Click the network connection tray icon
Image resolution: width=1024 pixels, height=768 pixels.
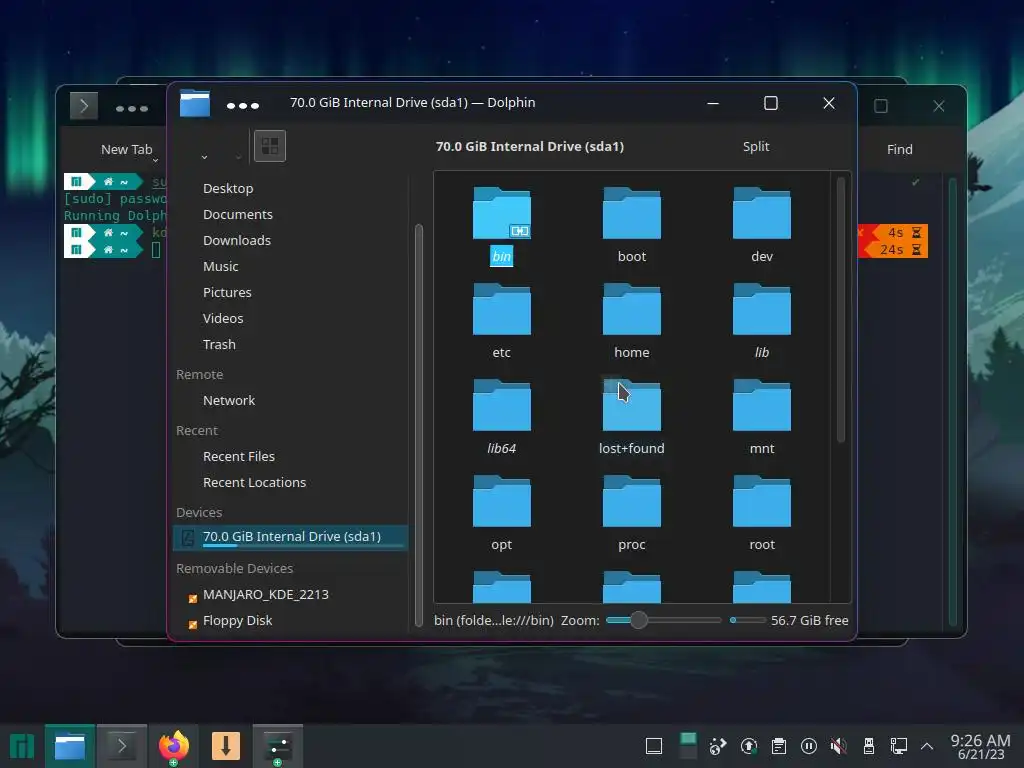(899, 746)
